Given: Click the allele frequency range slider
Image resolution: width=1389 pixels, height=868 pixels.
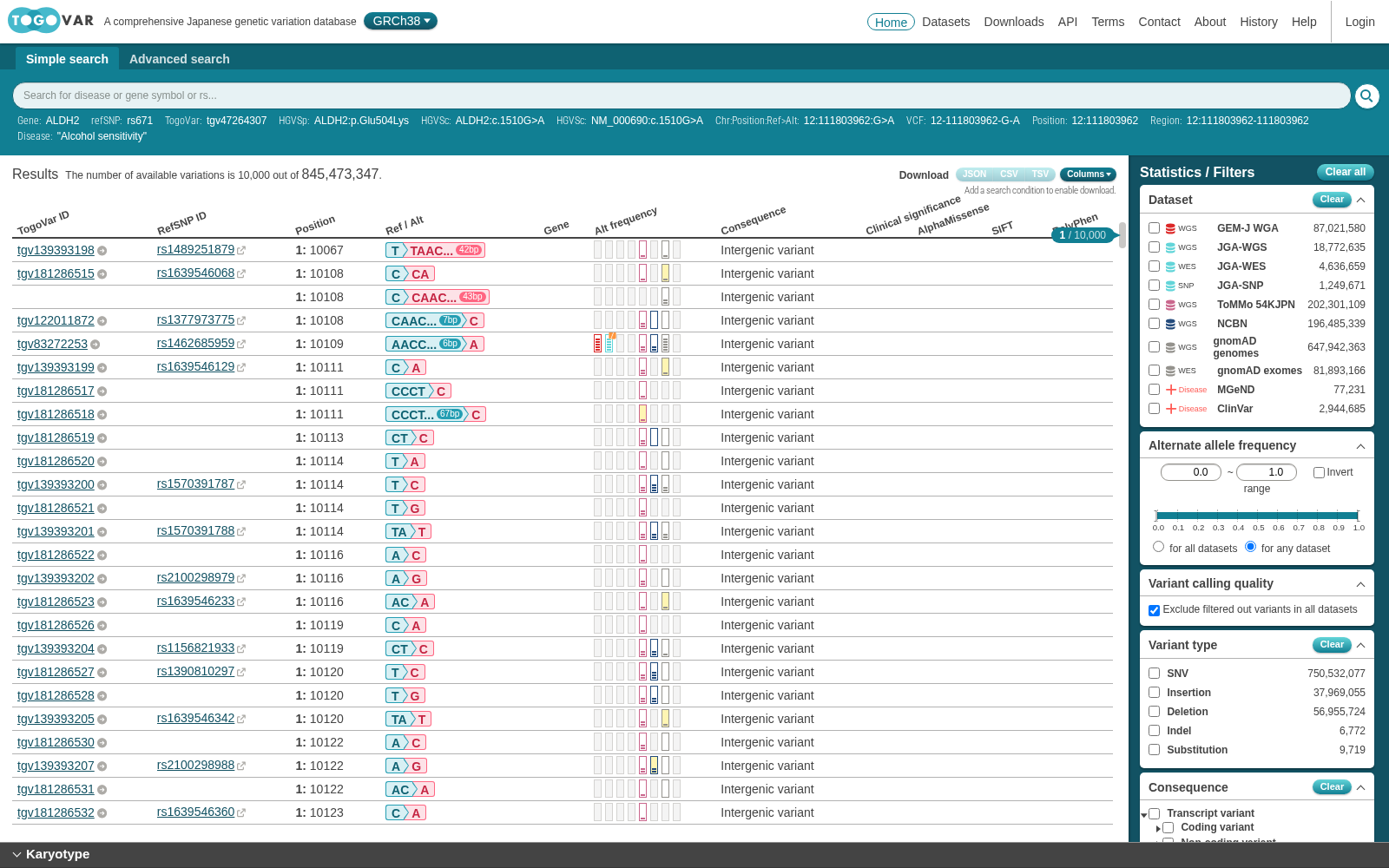Looking at the screenshot, I should coord(1257,516).
